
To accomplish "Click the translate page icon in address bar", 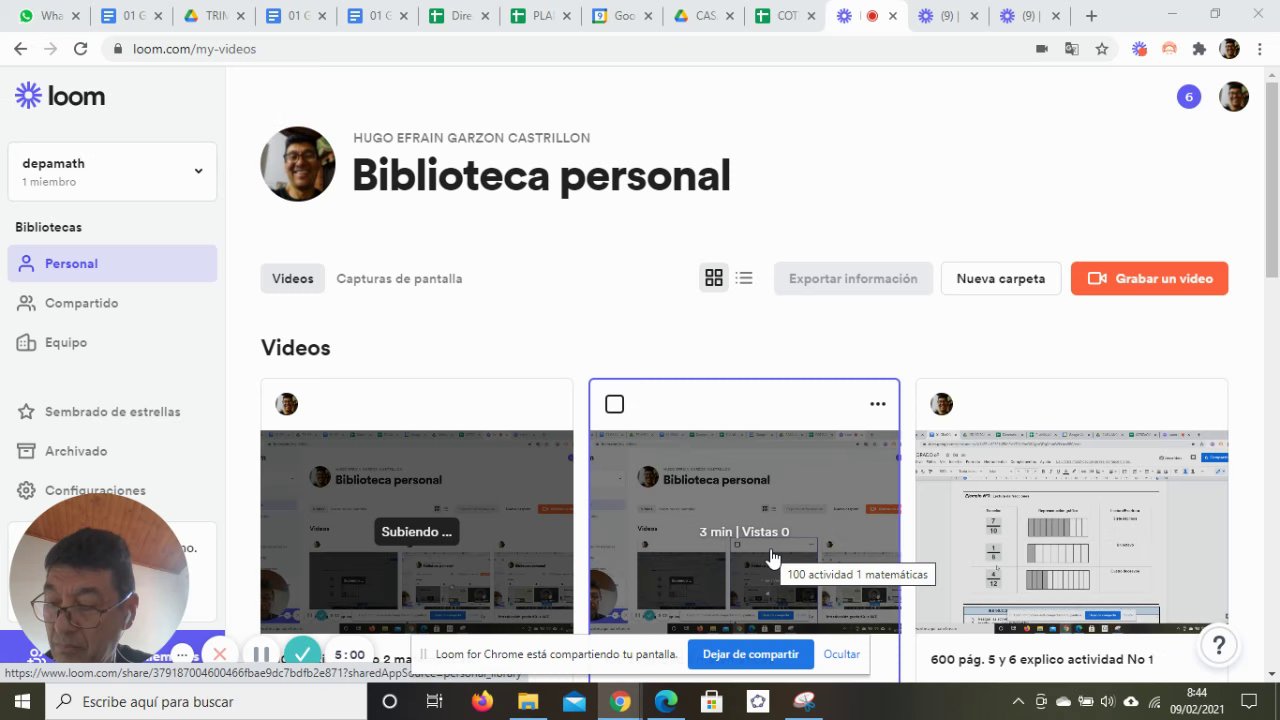I will click(x=1072, y=49).
